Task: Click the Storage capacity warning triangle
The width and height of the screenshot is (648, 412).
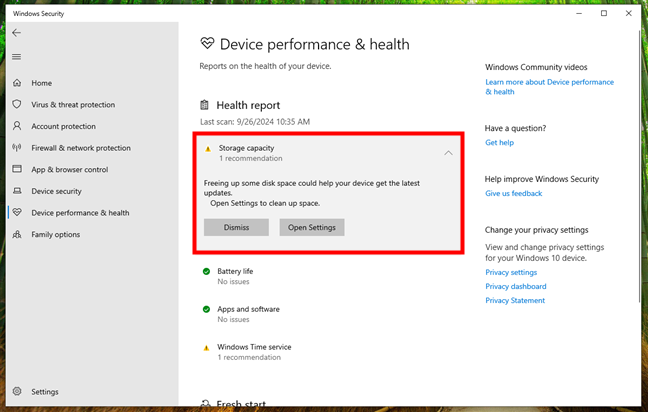Action: [208, 149]
